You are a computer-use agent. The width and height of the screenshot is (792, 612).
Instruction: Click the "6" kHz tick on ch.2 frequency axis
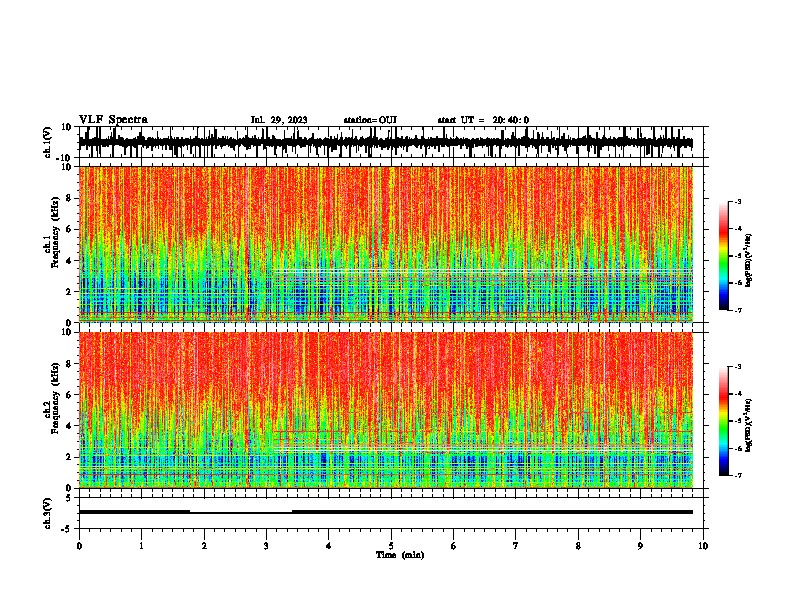tap(69, 395)
